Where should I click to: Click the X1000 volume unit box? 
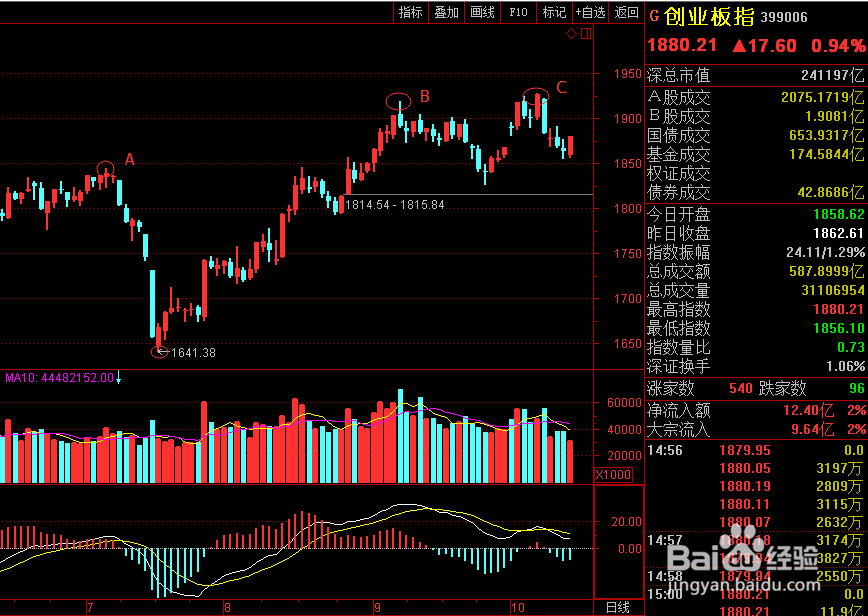click(613, 475)
